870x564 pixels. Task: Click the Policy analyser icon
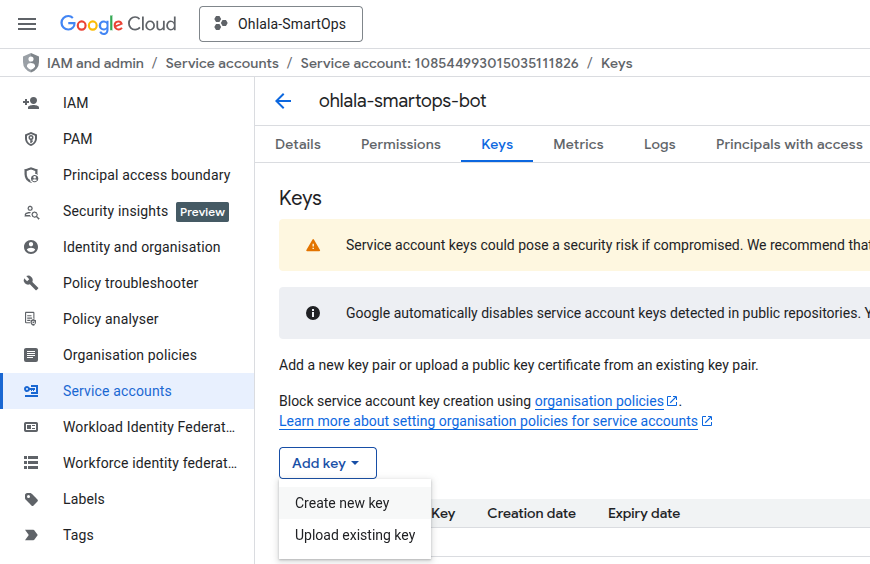(31, 319)
